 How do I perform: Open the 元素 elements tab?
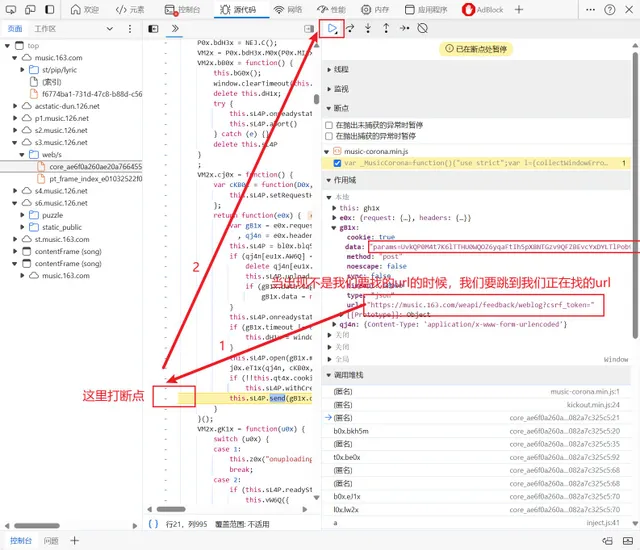(x=130, y=9)
